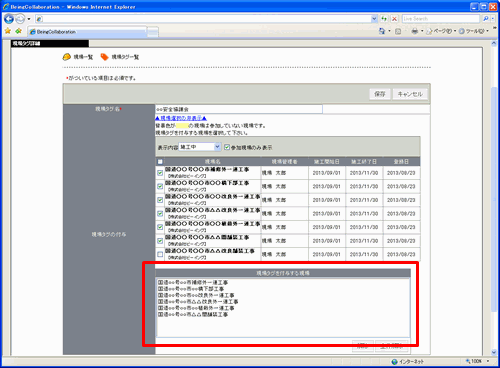Click 2013/11/30 in the △△改良舗装工事 row
Image resolution: width=500 pixels, height=368 pixels.
(x=364, y=254)
